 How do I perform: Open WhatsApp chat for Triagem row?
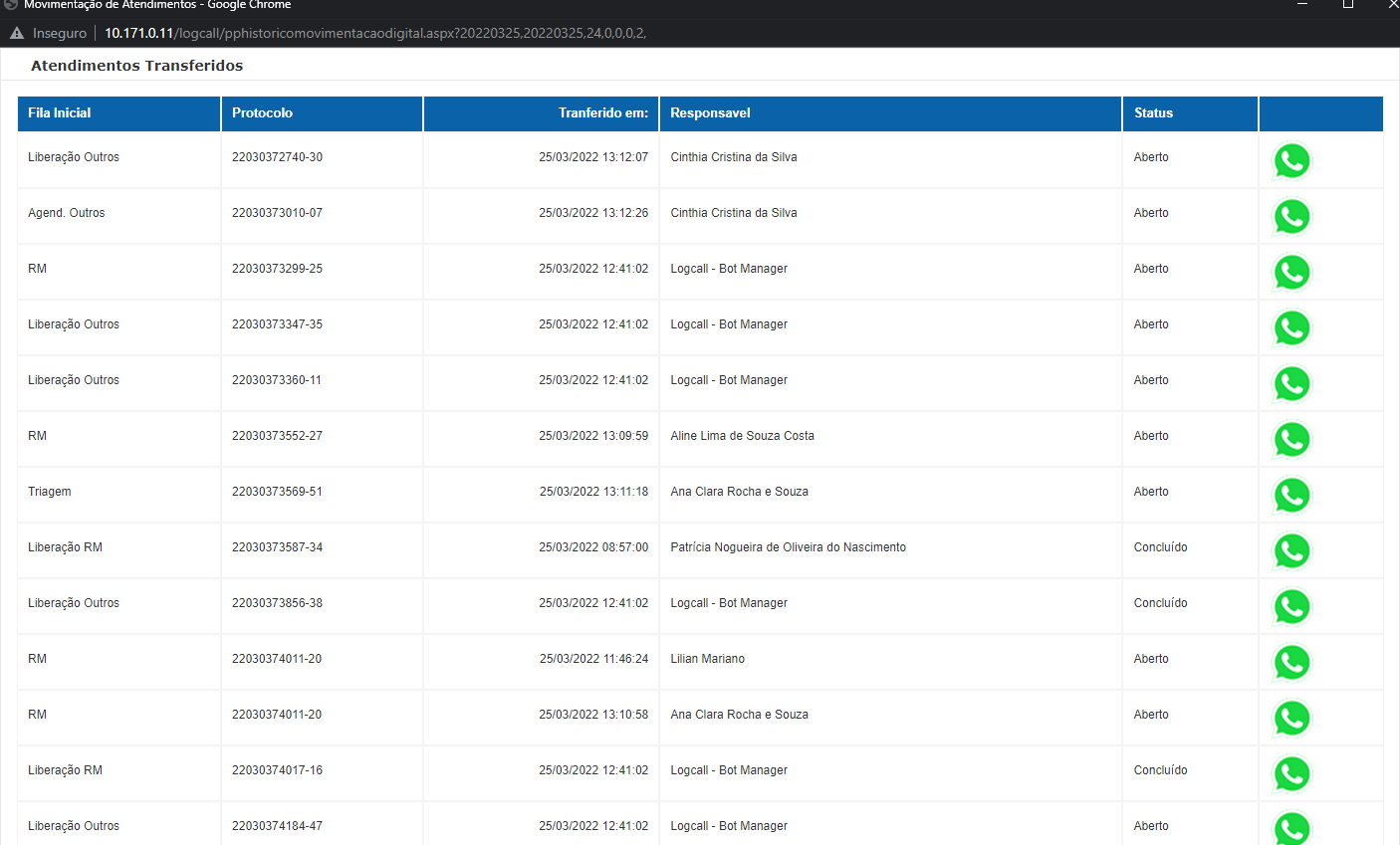(x=1291, y=496)
